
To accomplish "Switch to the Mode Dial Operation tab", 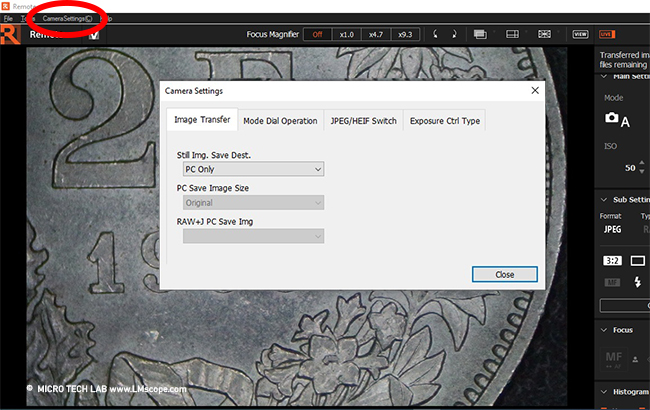I will 280,121.
